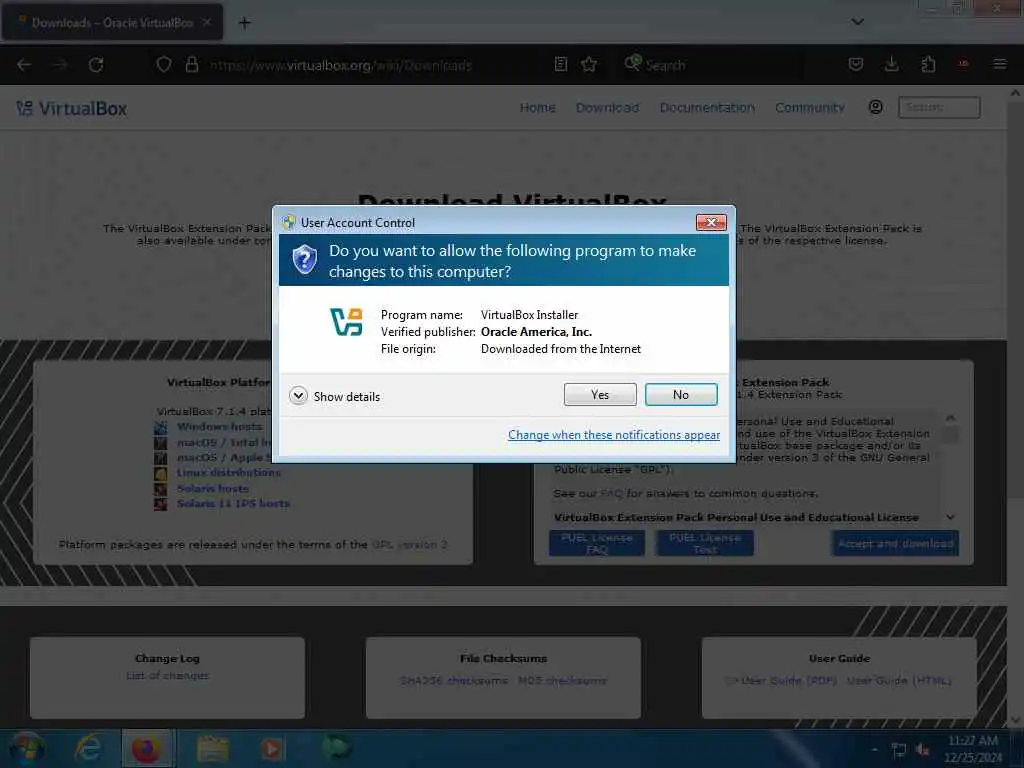Click the network tray icon

tap(899, 750)
